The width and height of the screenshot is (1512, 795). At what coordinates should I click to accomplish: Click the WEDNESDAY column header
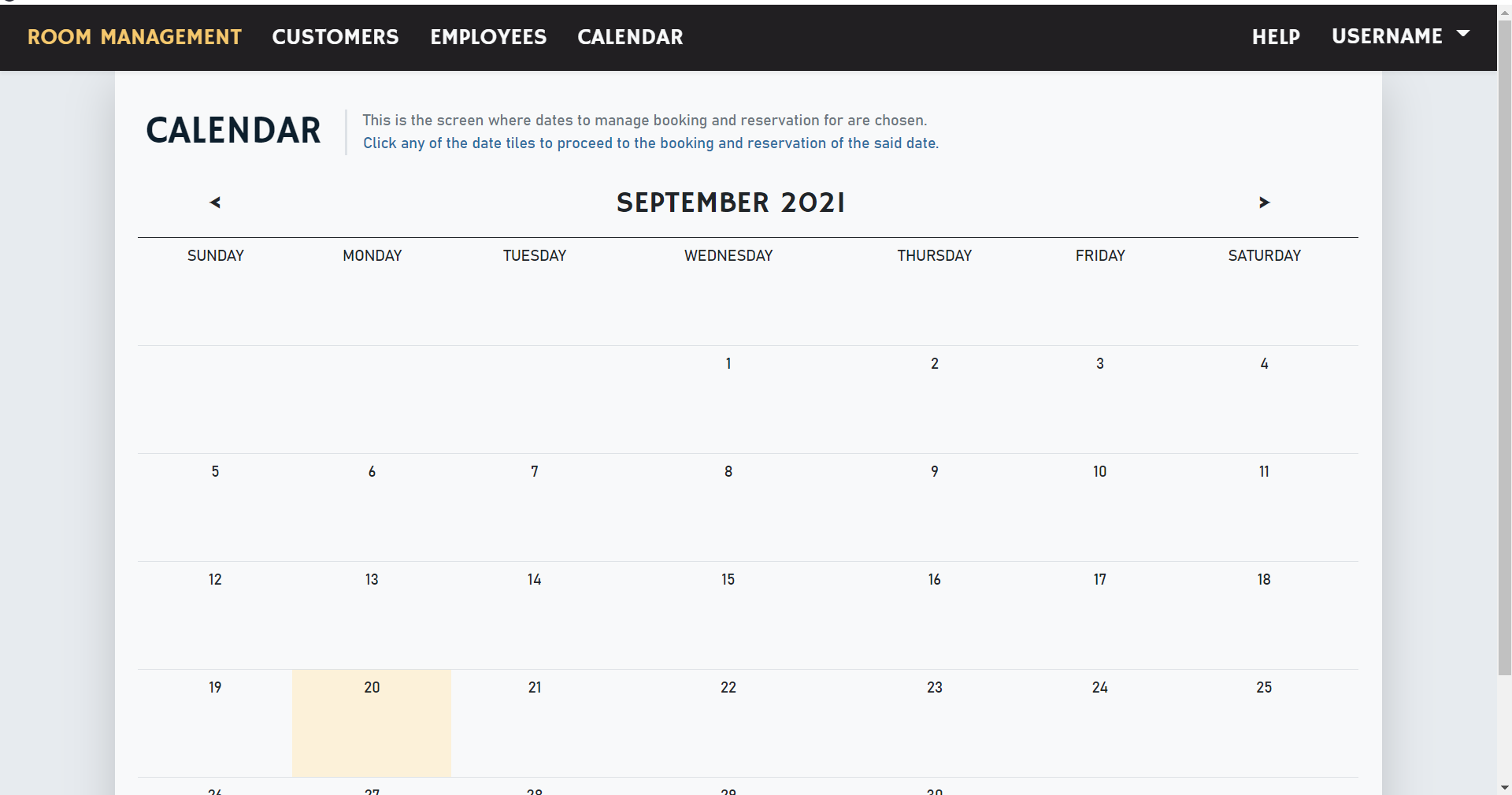[728, 255]
